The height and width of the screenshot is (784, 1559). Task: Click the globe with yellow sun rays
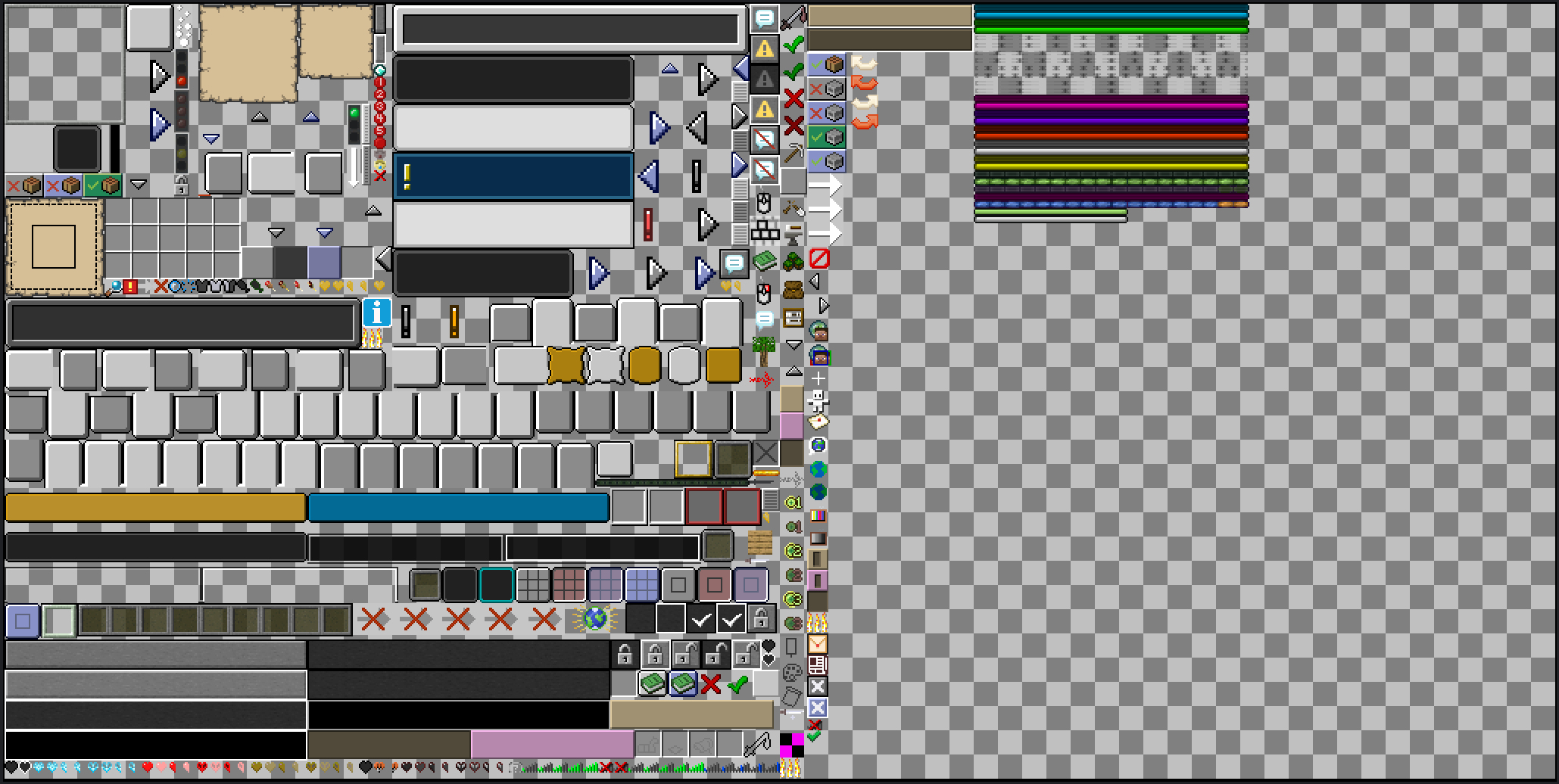point(595,619)
